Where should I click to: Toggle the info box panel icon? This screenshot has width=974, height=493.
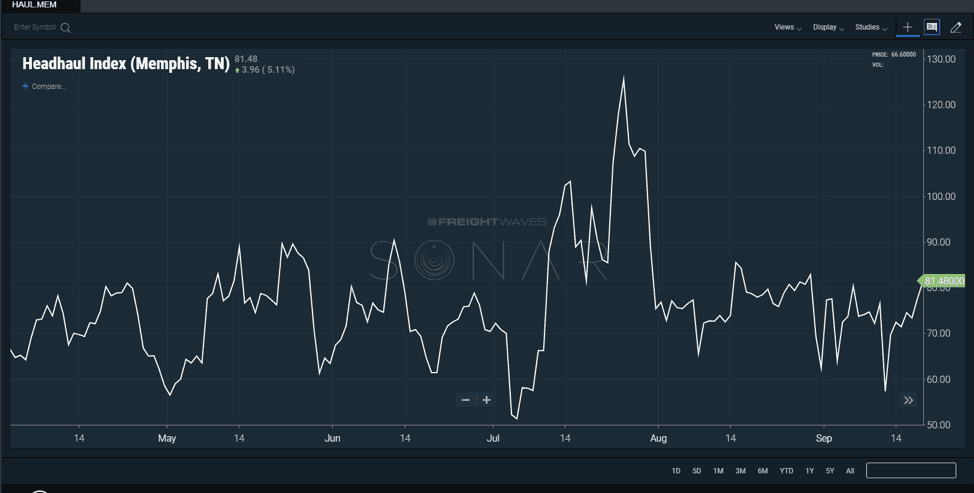click(x=932, y=28)
